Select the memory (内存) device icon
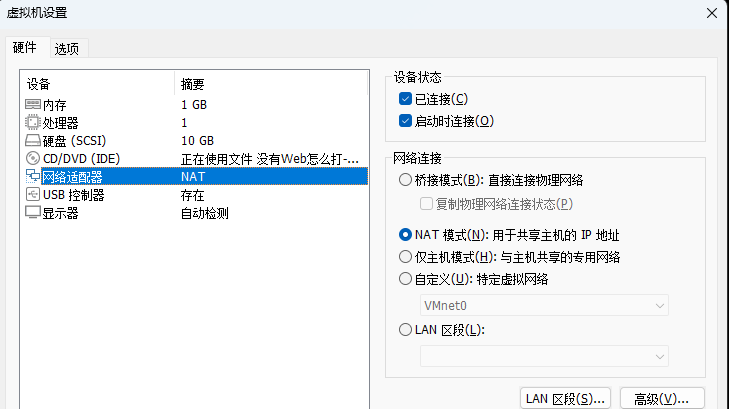 click(x=33, y=105)
